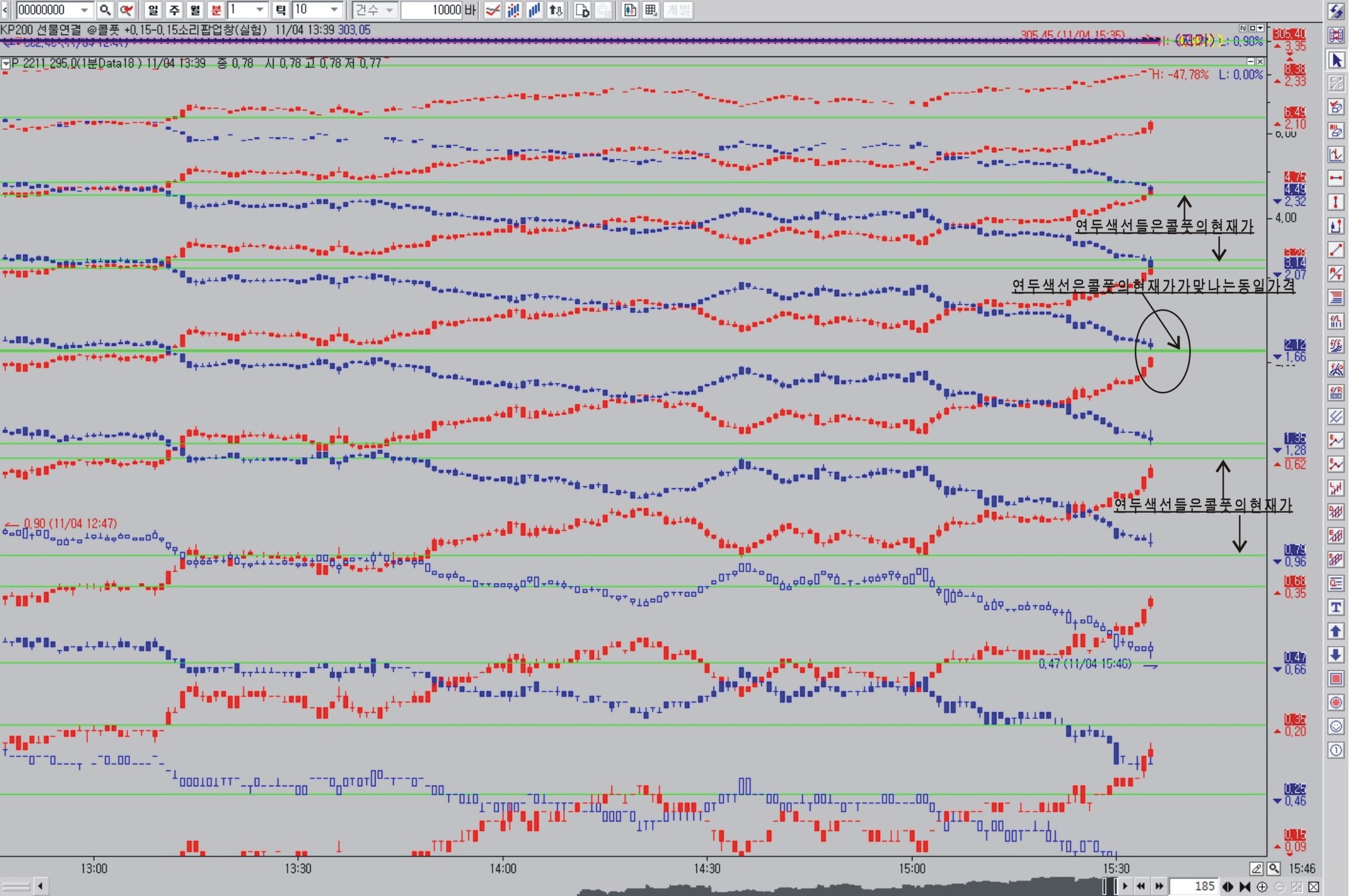
Task: Pick the text T tool in sidebar
Action: coord(1336,608)
